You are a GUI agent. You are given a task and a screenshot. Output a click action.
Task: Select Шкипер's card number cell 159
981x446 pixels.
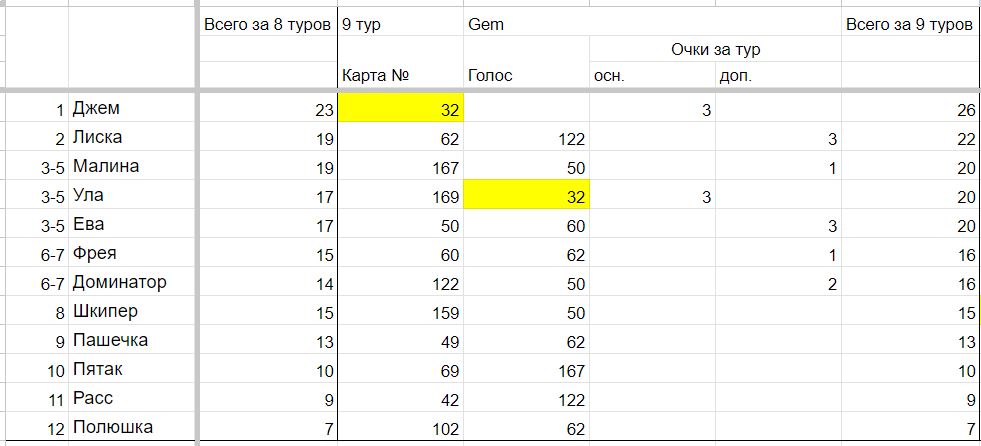(400, 311)
